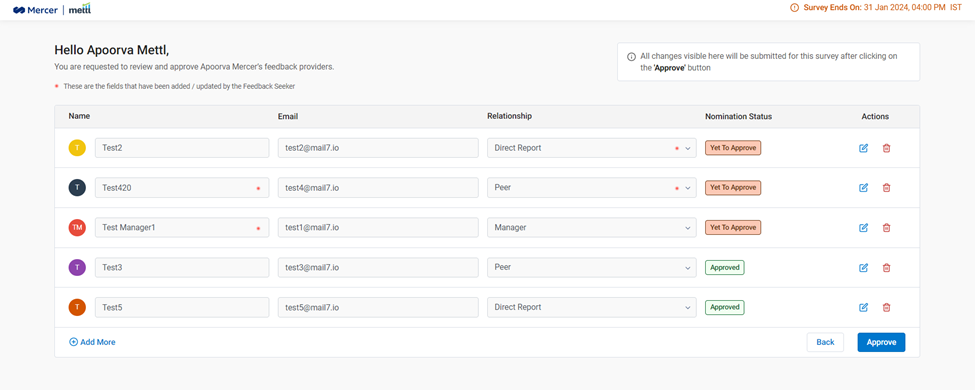Open Direct Report dropdown for Test2

[x=591, y=148]
